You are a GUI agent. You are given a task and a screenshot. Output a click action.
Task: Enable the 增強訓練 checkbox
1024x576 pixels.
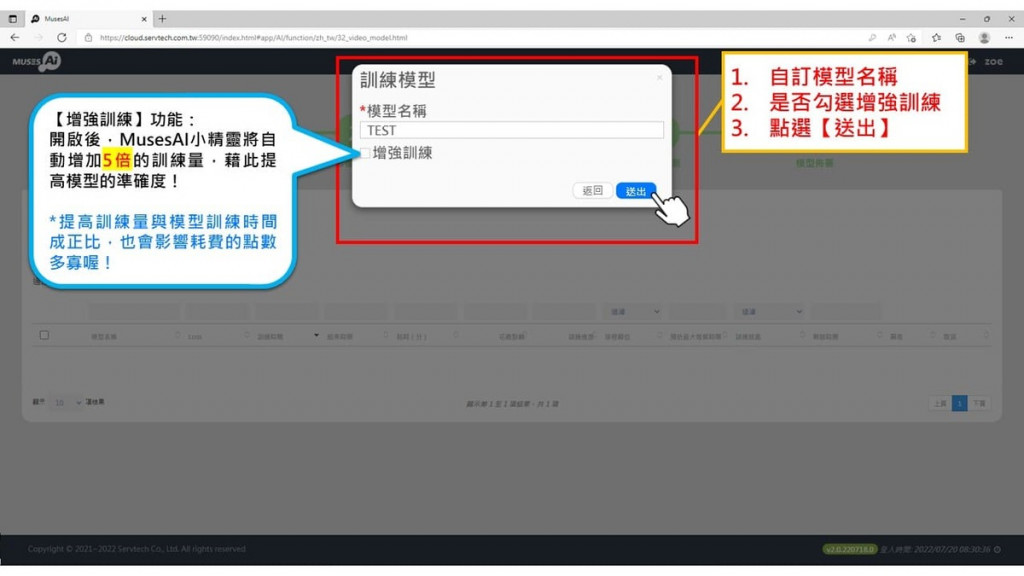[365, 153]
